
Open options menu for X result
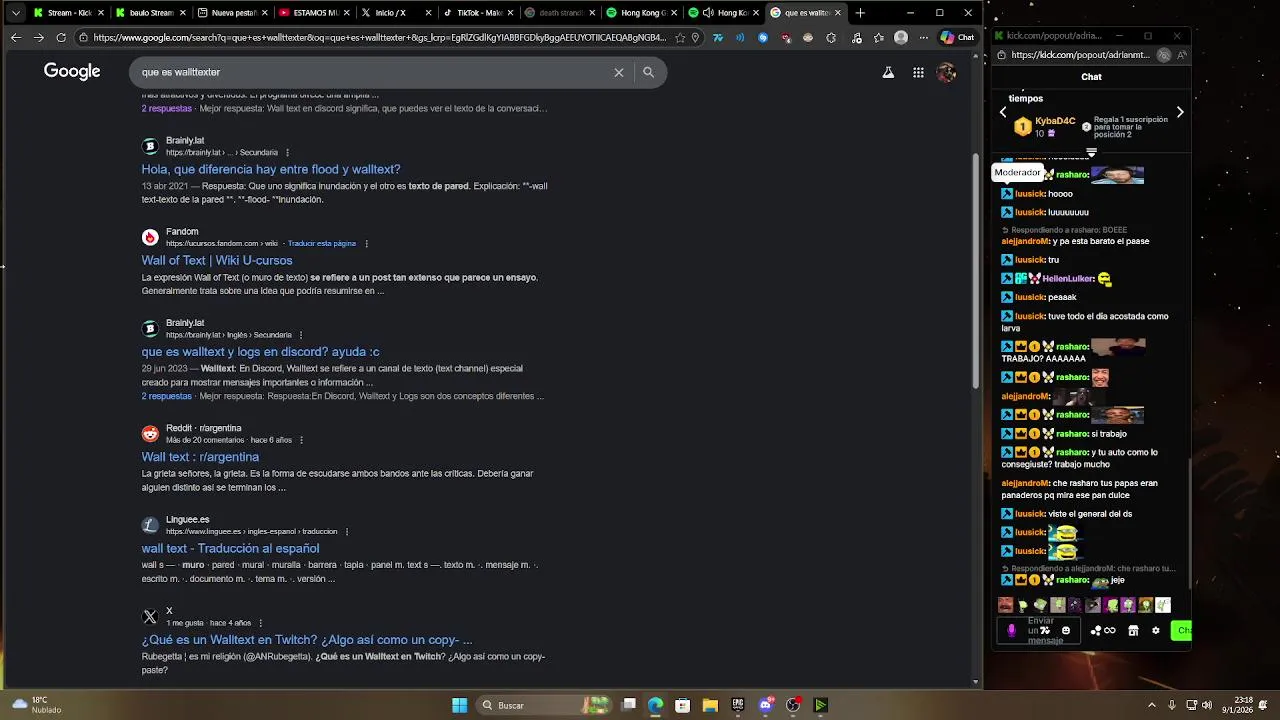click(x=261, y=623)
